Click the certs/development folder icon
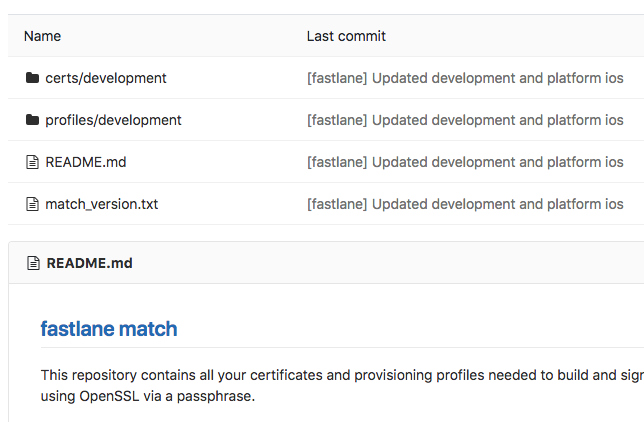 click(32, 78)
